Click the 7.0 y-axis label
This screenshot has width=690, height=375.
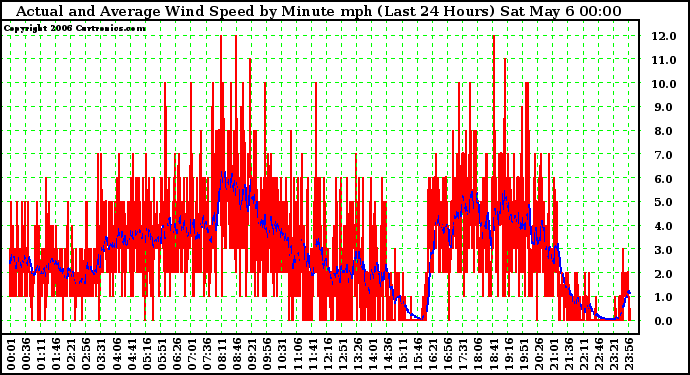click(x=664, y=155)
